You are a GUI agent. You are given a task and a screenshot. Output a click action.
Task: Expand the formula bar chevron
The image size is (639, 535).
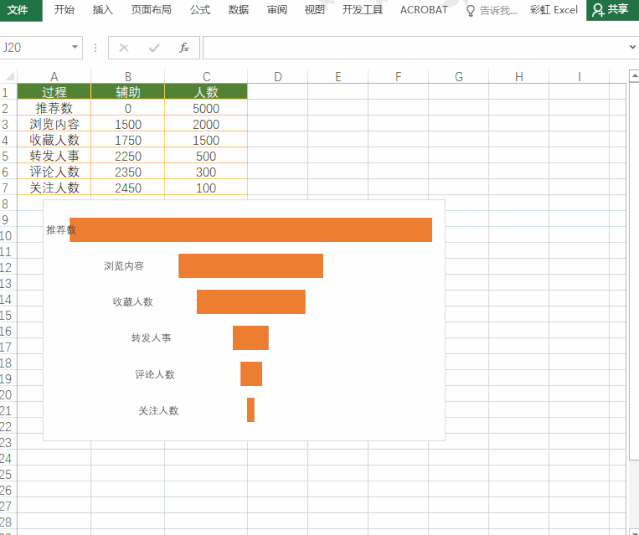[x=632, y=47]
